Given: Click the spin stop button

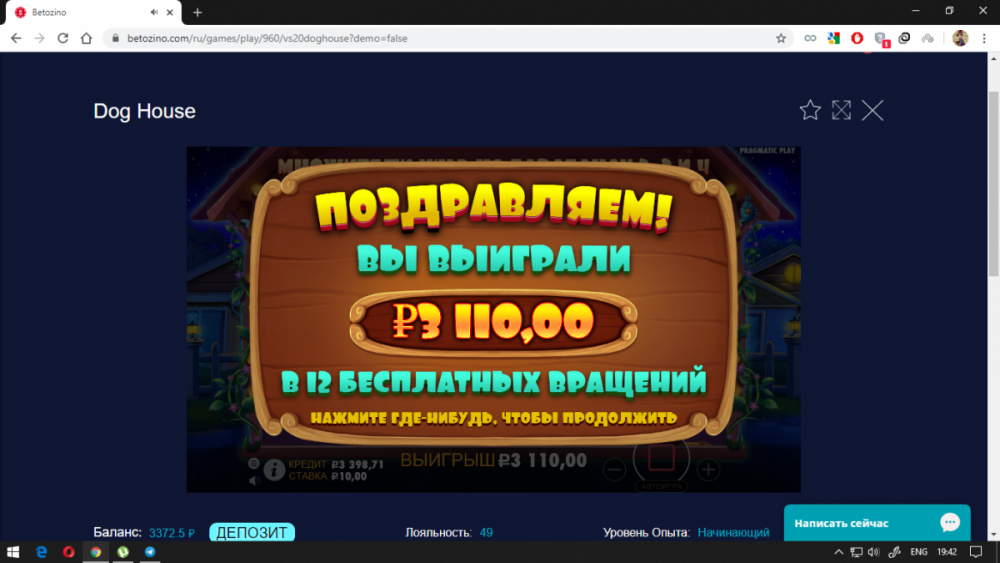Looking at the screenshot, I should pos(661,458).
